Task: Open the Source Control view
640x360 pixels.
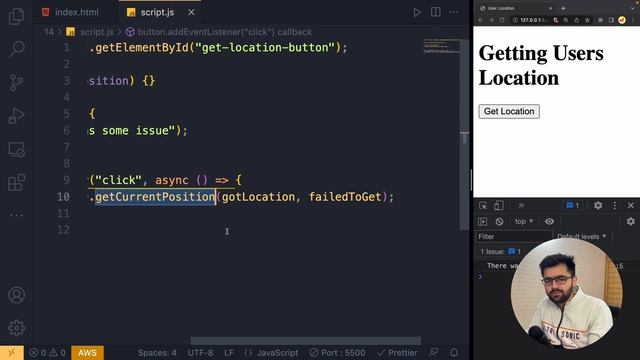Action: (16, 82)
